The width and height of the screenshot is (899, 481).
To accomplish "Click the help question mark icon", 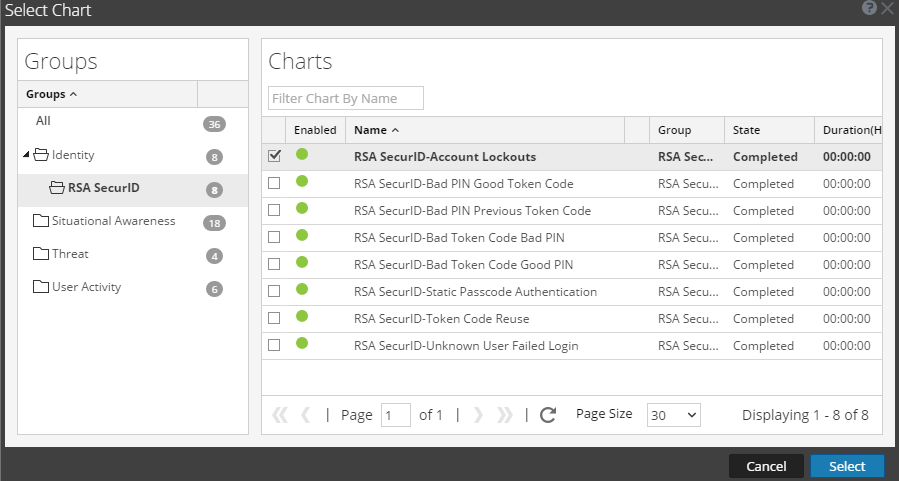I will point(869,7).
